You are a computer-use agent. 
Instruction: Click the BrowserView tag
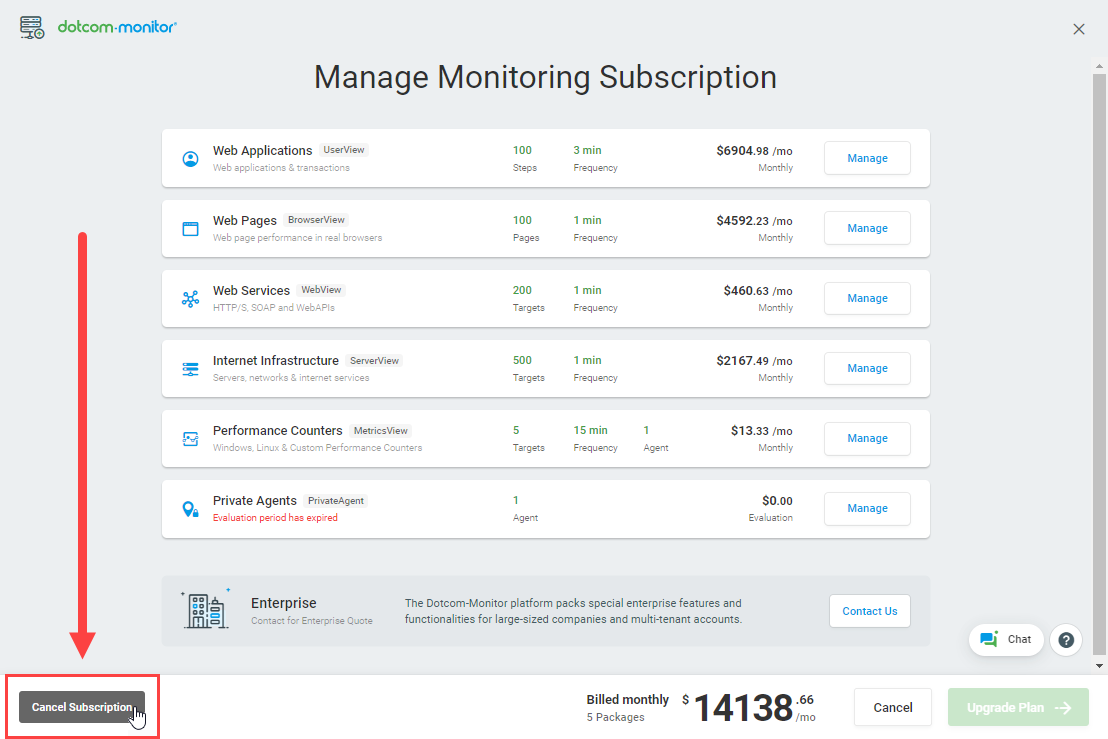coord(317,220)
